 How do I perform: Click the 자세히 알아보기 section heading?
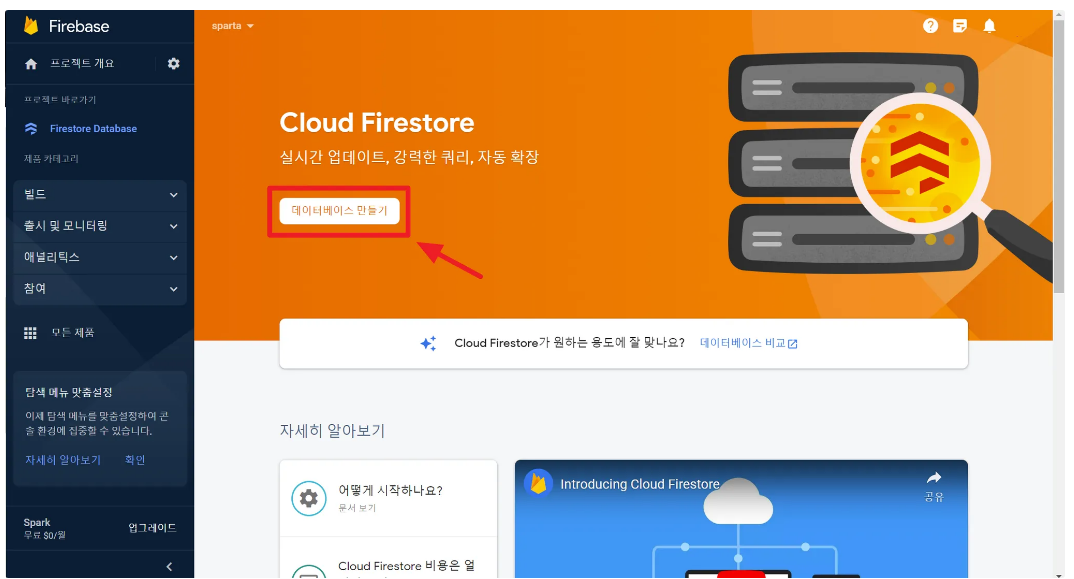(332, 431)
